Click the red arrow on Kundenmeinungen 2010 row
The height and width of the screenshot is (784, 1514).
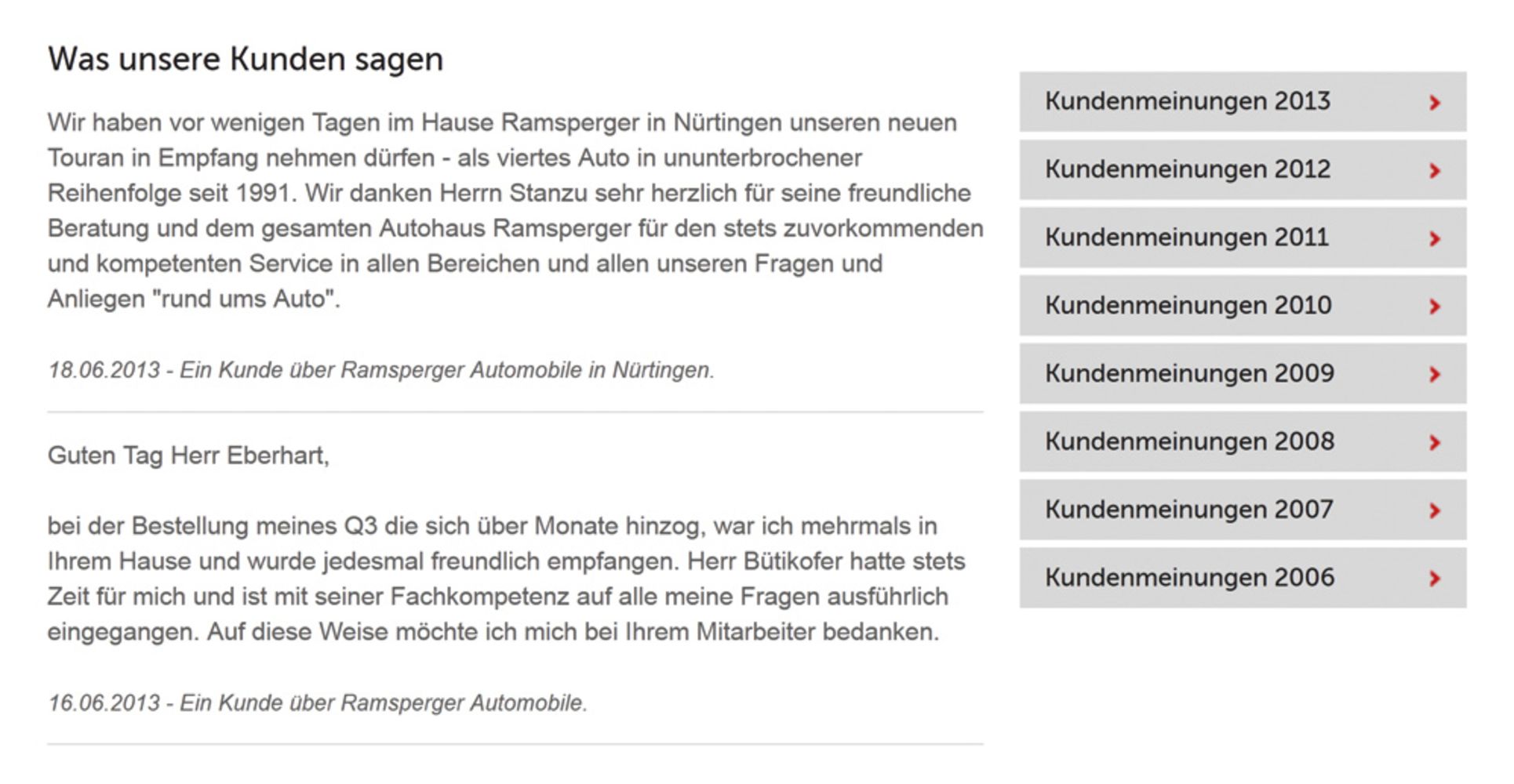1435,307
